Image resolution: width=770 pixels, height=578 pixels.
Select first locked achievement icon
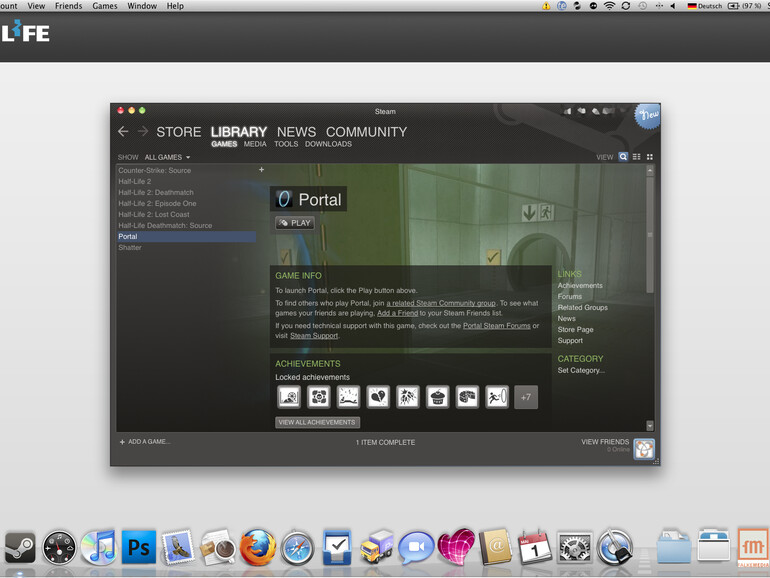(x=289, y=397)
